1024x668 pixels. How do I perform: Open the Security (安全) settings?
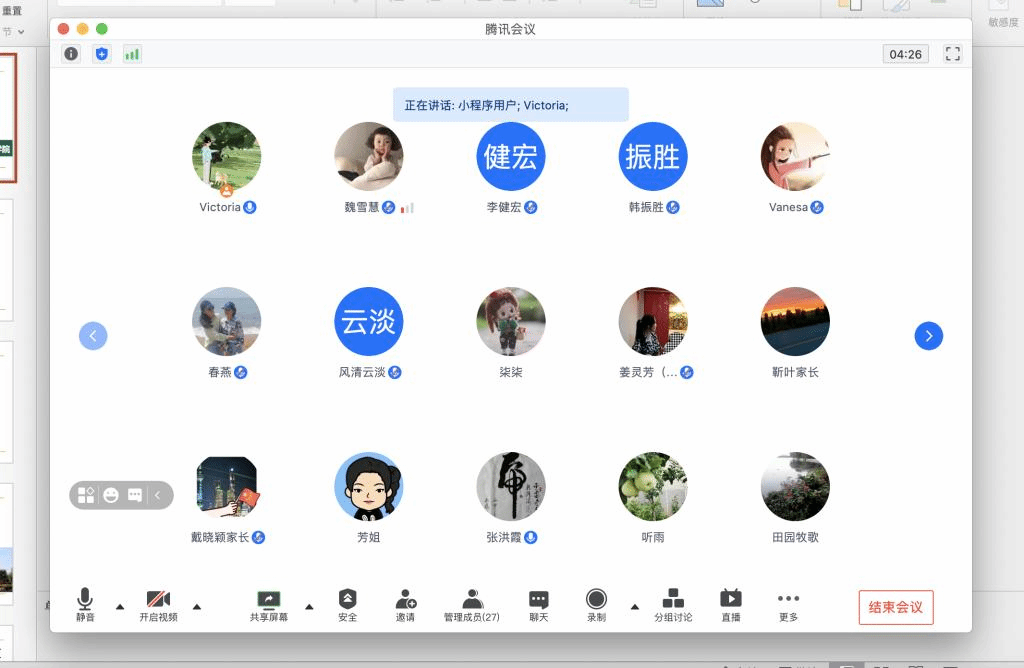(x=347, y=604)
